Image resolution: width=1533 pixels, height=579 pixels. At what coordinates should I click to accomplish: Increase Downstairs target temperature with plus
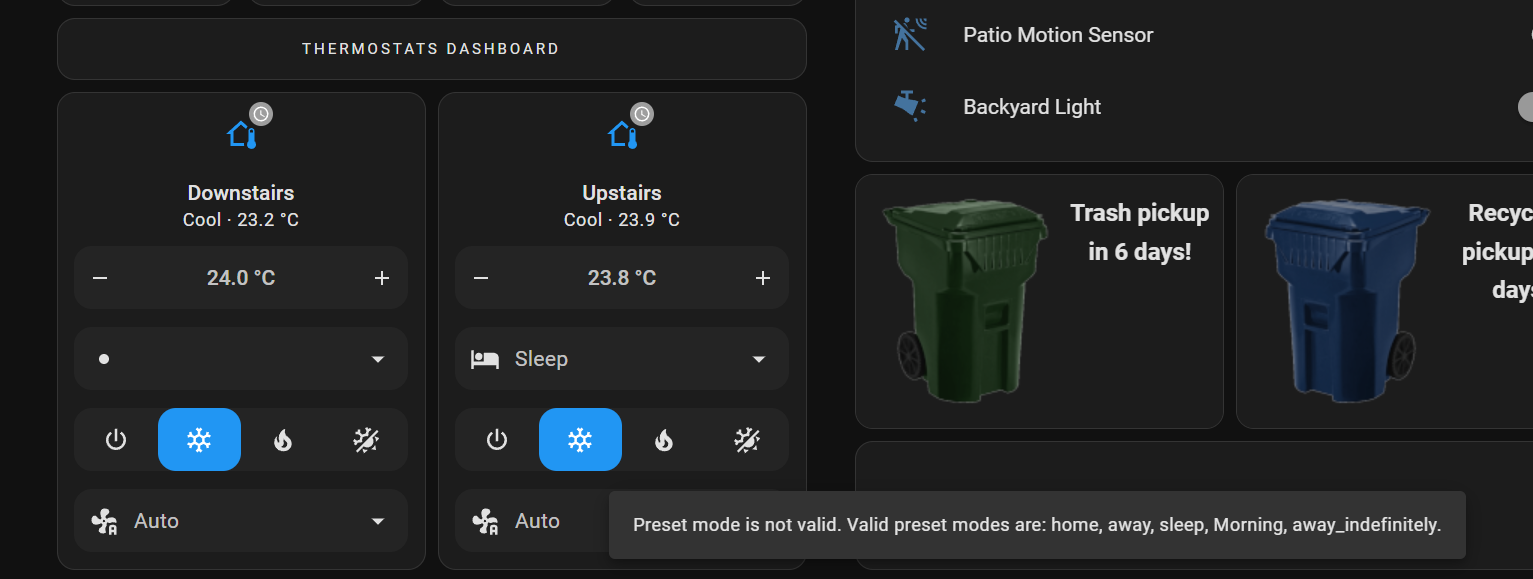(x=381, y=278)
